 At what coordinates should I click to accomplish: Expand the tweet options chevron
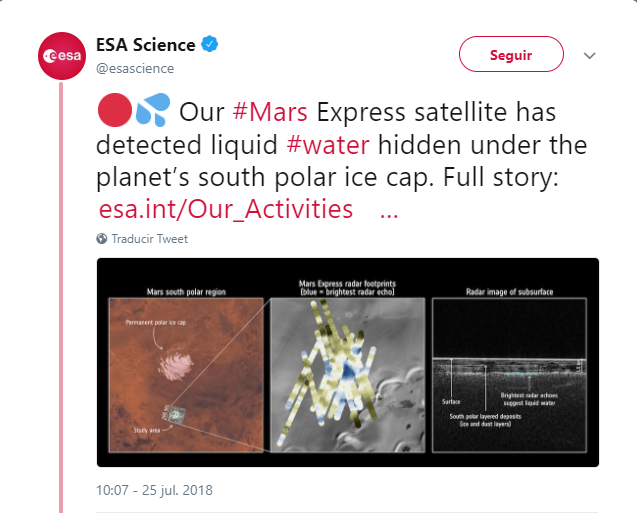tap(590, 55)
